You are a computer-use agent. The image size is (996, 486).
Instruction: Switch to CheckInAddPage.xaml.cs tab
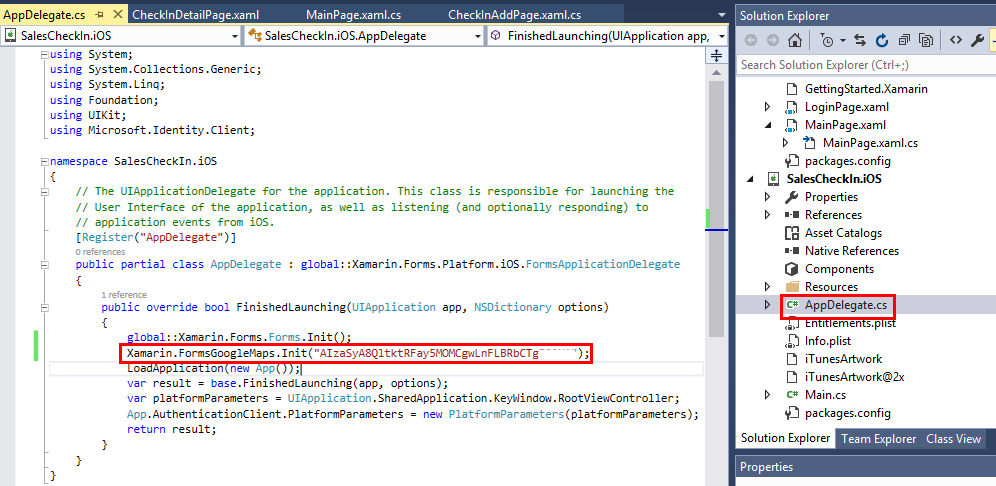click(515, 15)
